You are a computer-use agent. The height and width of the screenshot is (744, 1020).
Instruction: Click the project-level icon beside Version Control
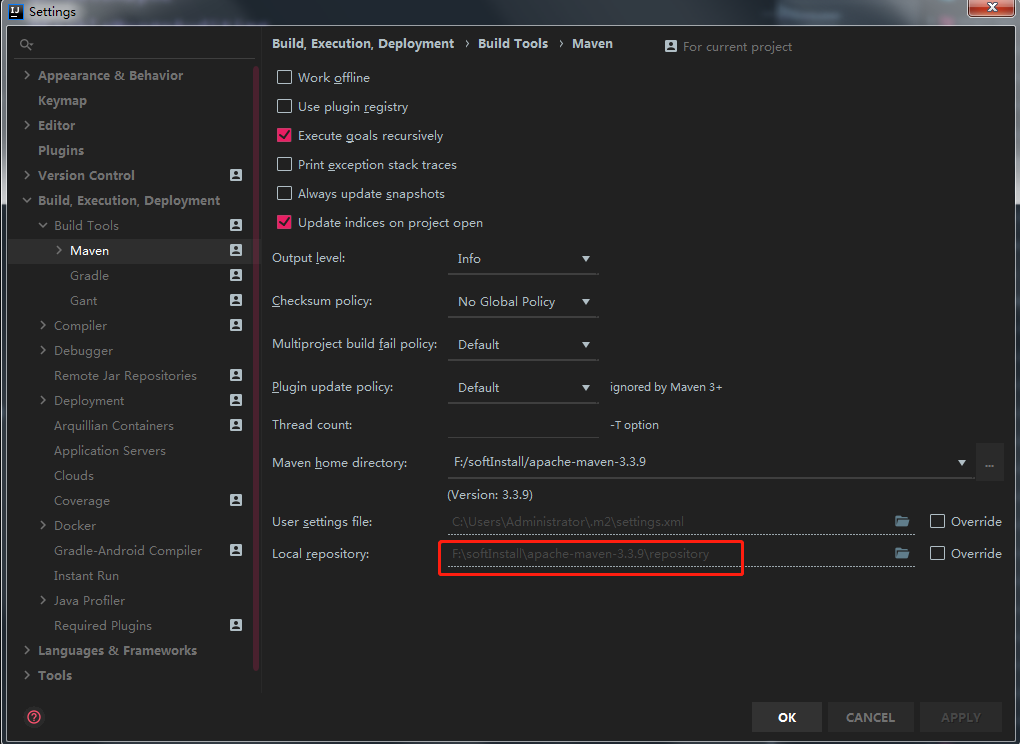coord(236,175)
